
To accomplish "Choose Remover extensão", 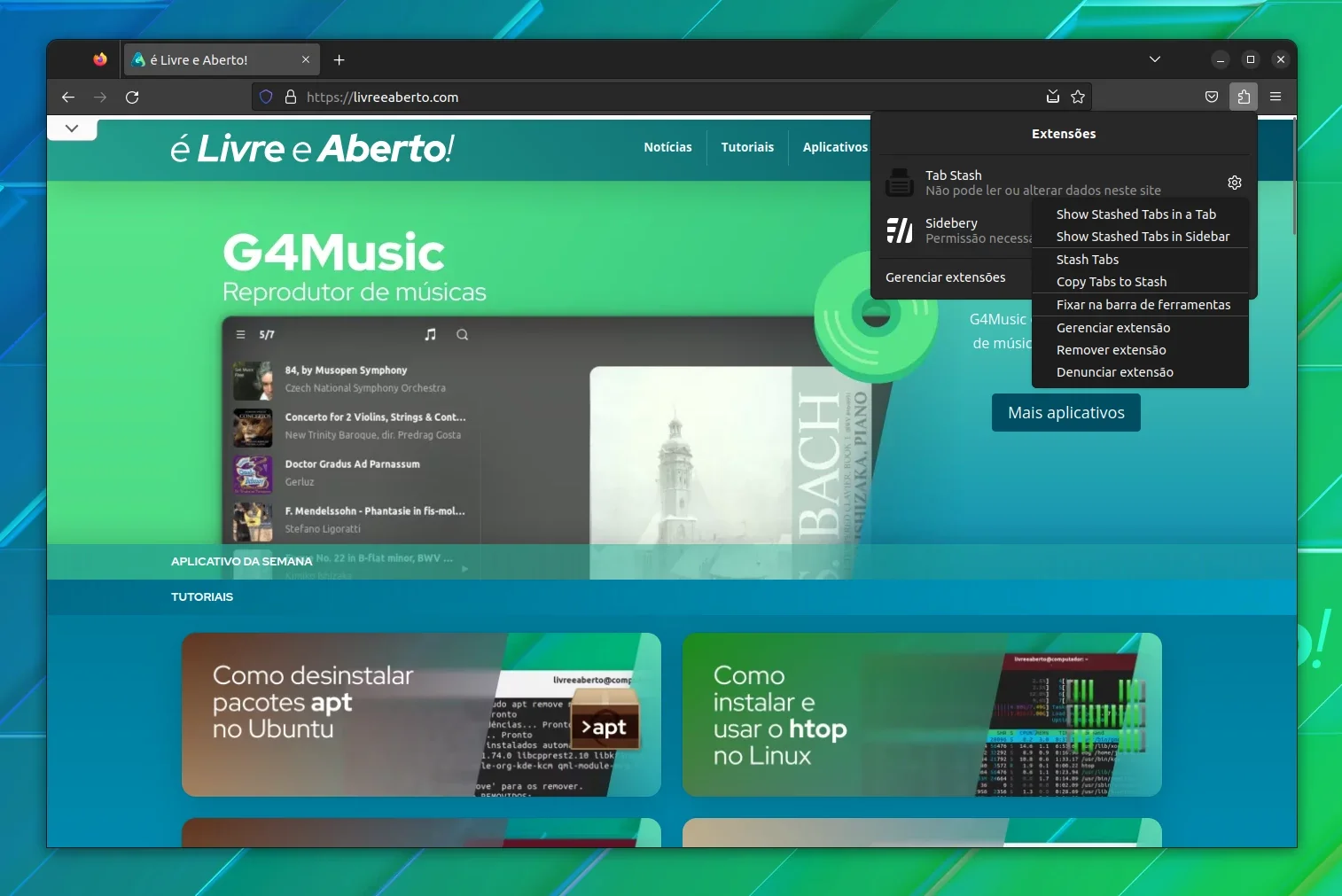I will (x=1140, y=350).
